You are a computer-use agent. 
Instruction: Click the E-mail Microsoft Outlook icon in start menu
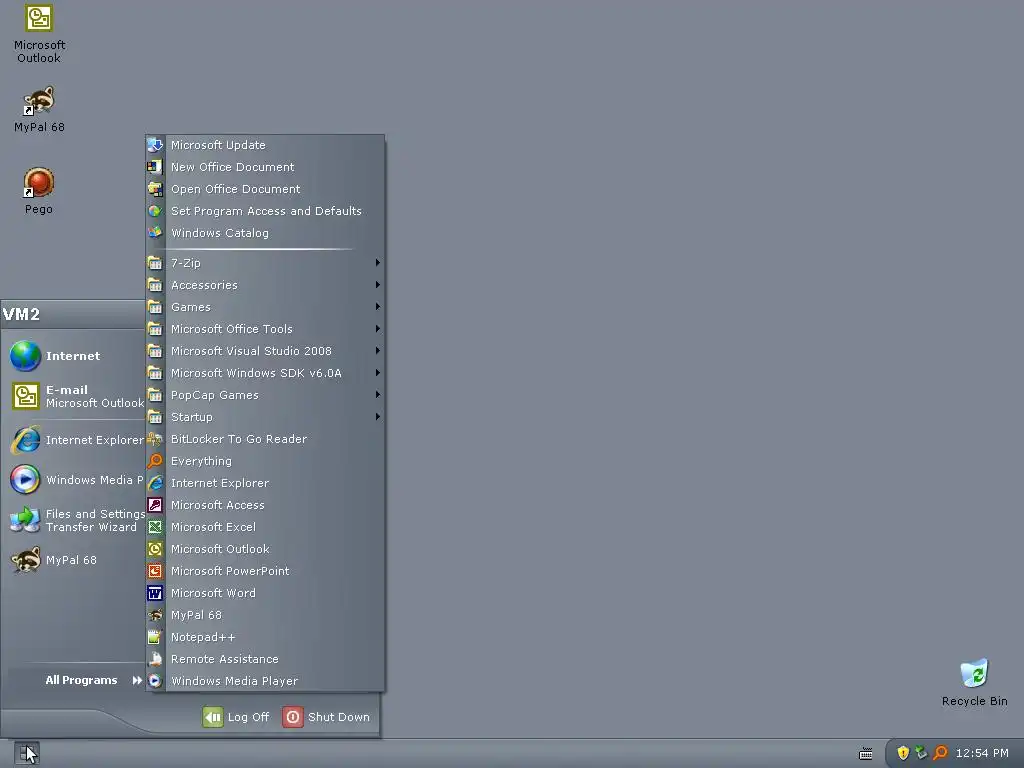25,396
